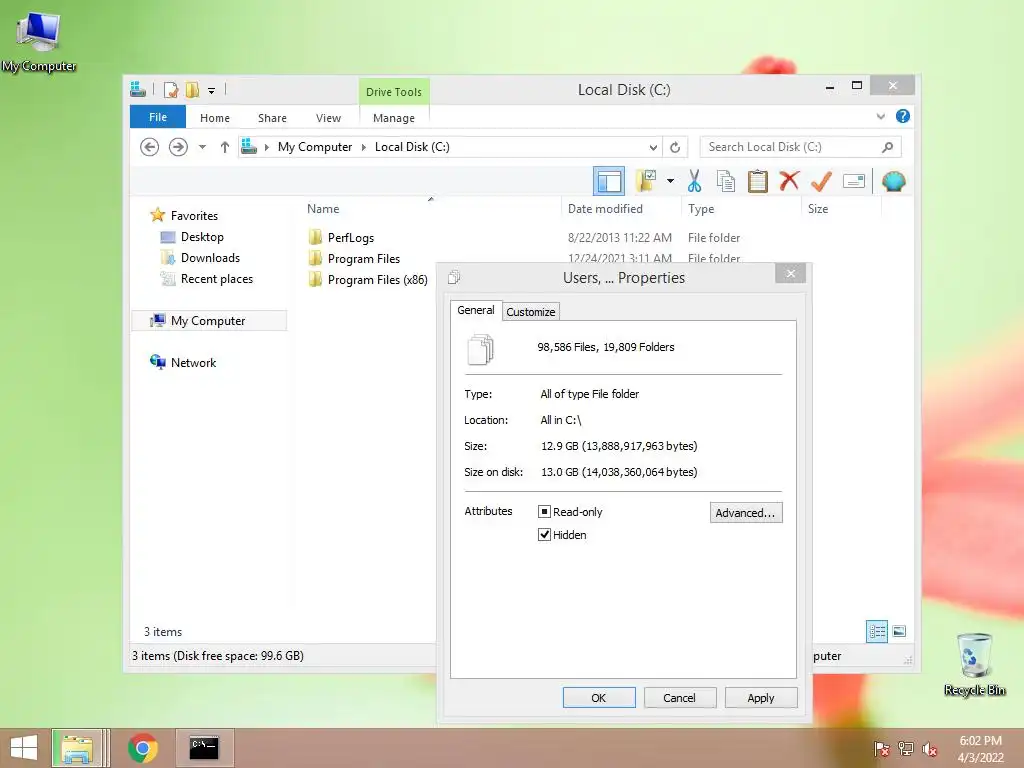1024x768 pixels.
Task: Open Customize Quick Access Toolbar dropdown
Action: [212, 90]
